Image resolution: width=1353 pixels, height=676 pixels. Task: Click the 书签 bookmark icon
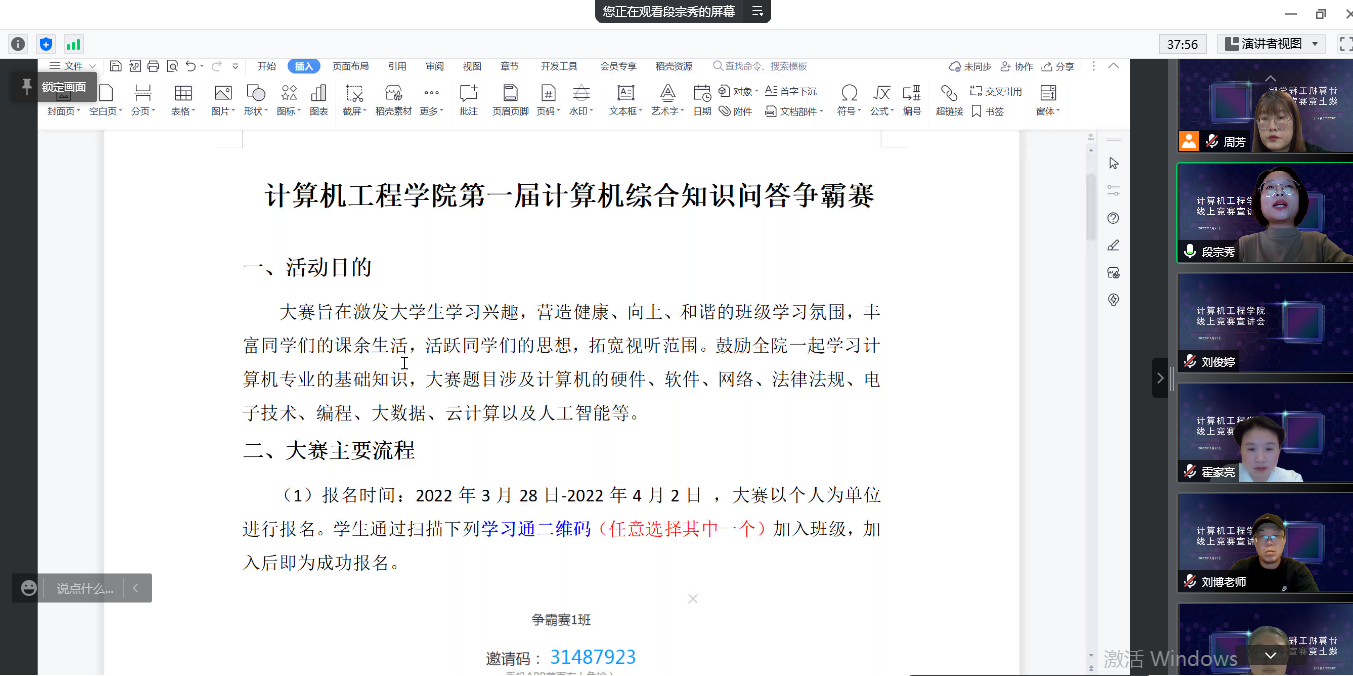coord(987,112)
